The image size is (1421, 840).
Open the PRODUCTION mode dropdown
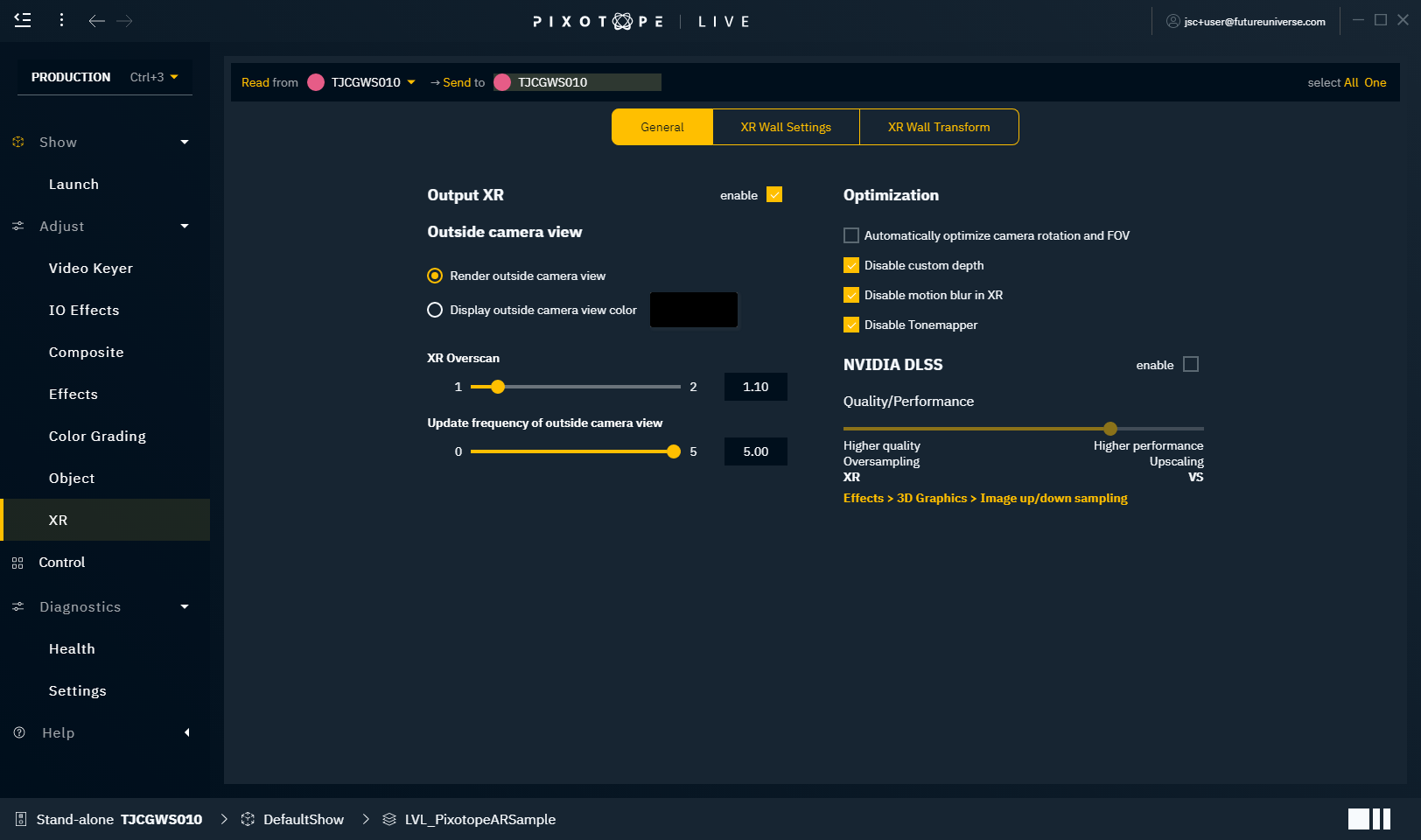click(105, 77)
